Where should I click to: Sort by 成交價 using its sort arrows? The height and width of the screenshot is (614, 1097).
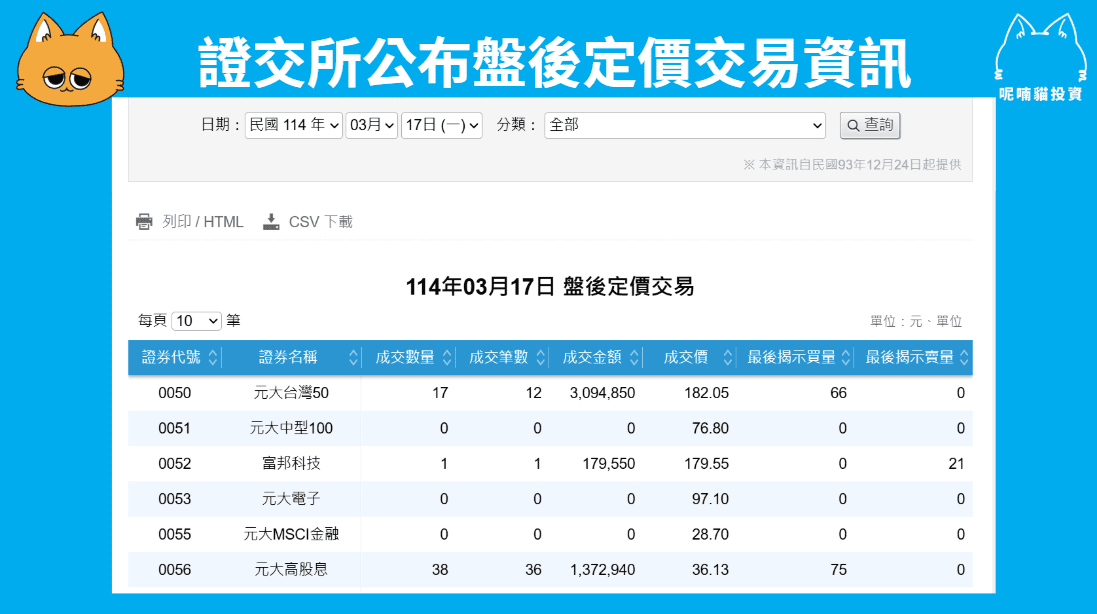point(728,357)
